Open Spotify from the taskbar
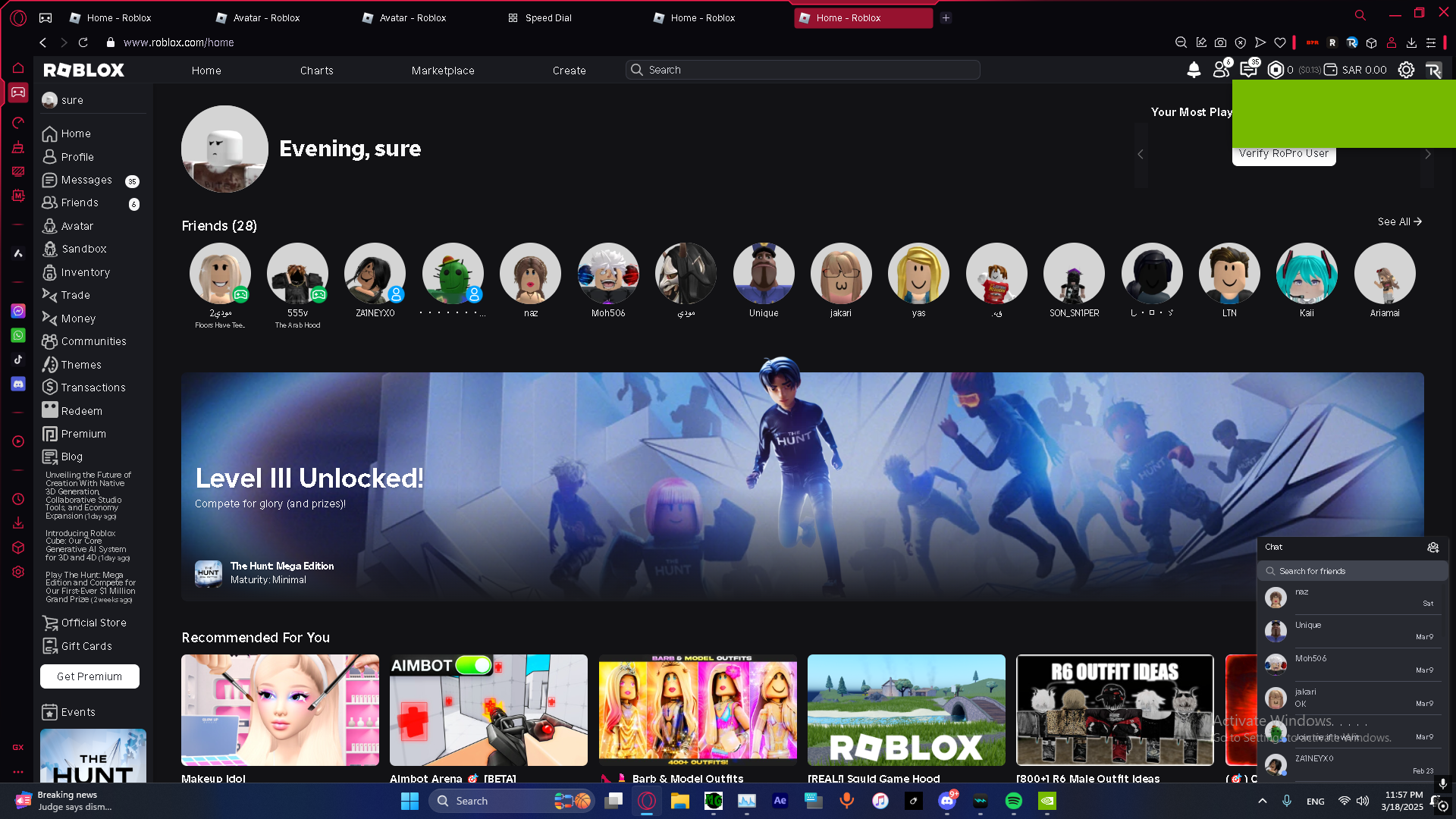The width and height of the screenshot is (1456, 819). click(x=1013, y=801)
